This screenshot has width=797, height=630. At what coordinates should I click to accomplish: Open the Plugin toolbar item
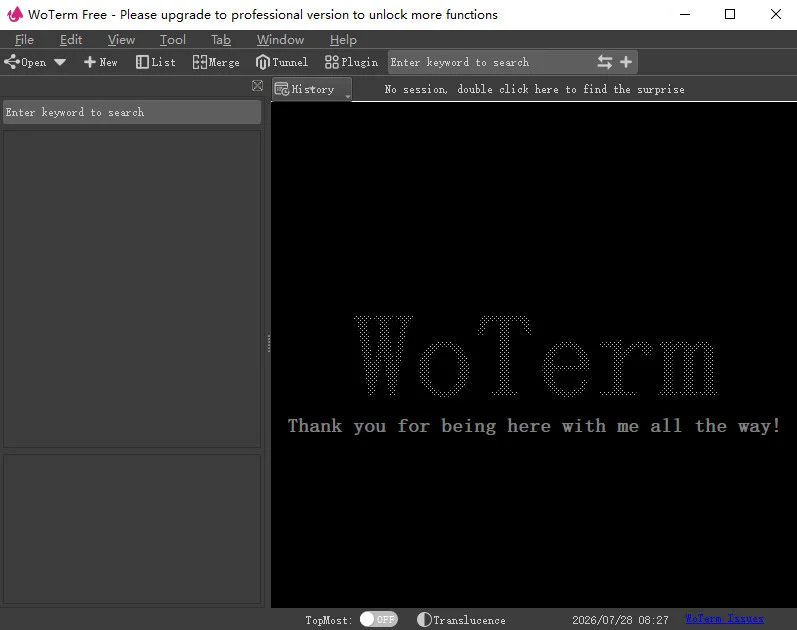(351, 62)
